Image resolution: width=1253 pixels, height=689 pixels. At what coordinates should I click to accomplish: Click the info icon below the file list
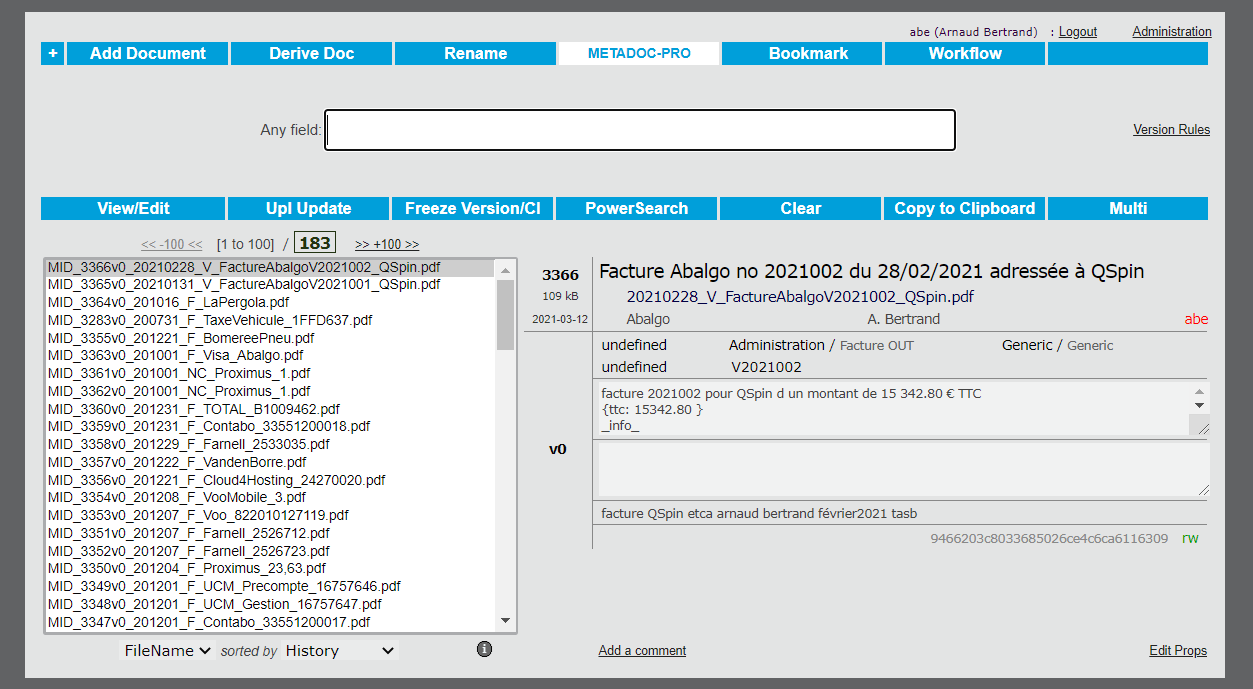485,649
